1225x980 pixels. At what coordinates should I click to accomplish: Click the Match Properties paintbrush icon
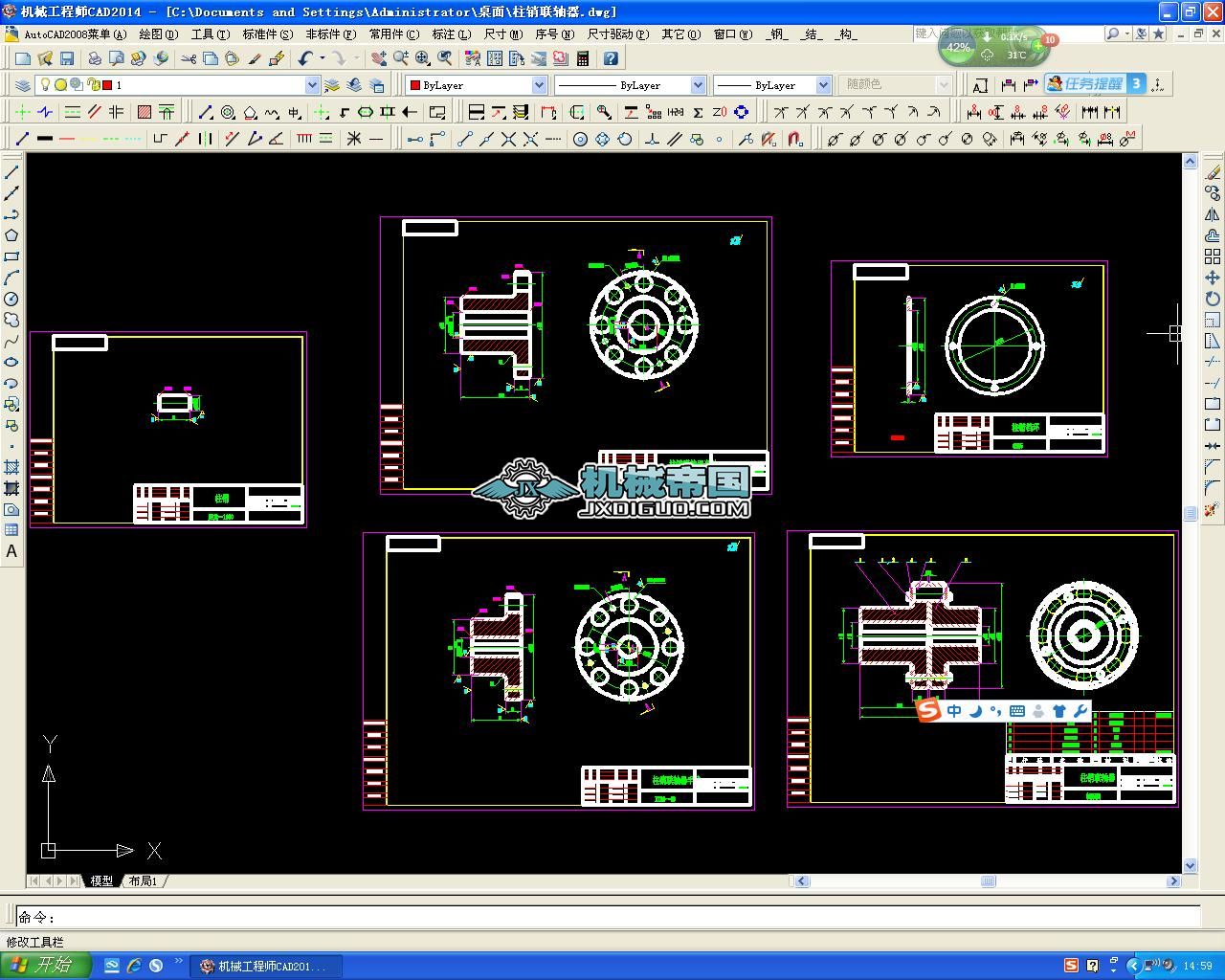tap(255, 58)
